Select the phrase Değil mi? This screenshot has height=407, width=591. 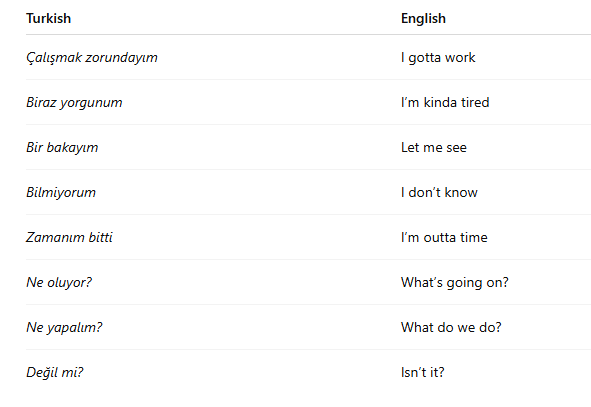click(x=55, y=373)
